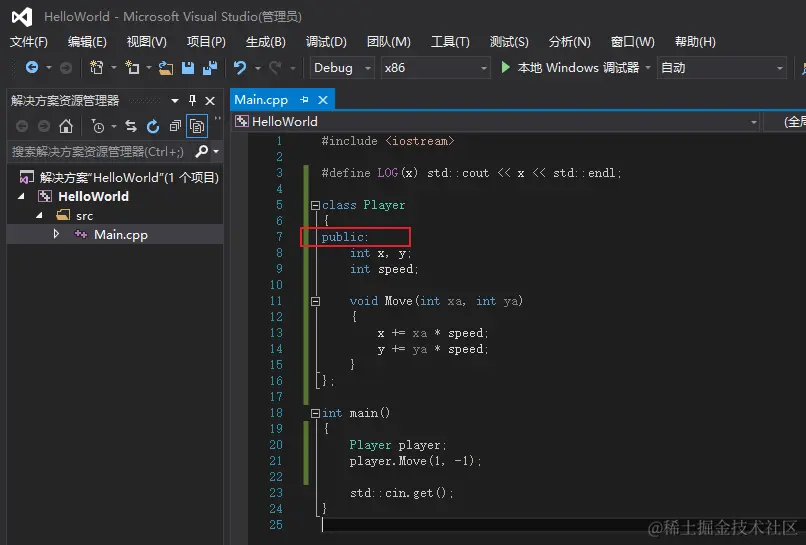Screen dimensions: 806x545
Task: Select the Main.cpp editor tab
Action: pos(261,100)
